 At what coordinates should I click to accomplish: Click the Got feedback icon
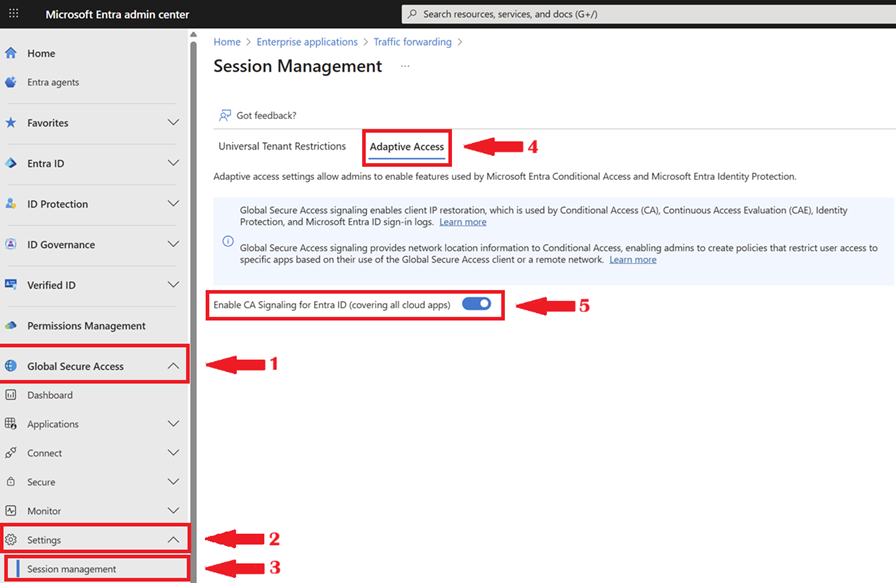point(225,116)
